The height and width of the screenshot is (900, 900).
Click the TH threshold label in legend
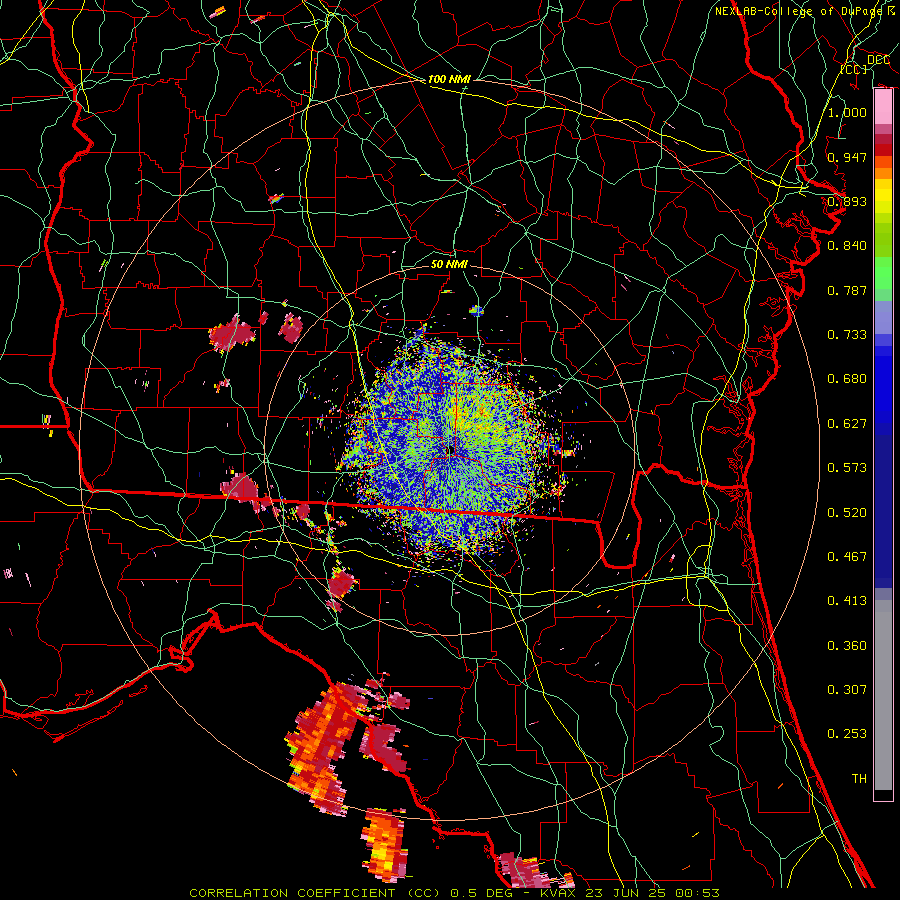[x=859, y=779]
